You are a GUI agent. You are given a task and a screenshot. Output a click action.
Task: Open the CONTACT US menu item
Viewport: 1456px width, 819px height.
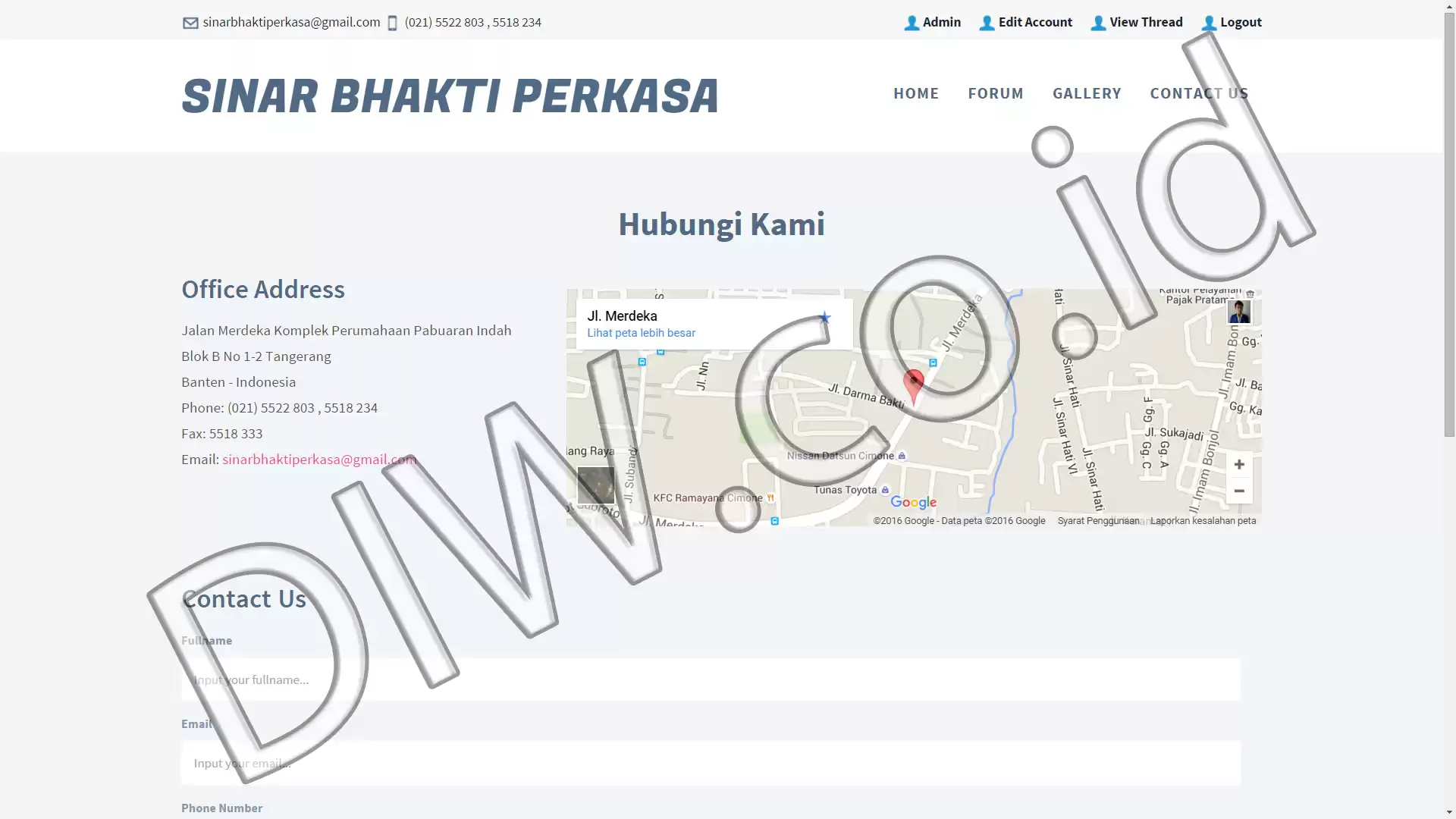click(1199, 93)
